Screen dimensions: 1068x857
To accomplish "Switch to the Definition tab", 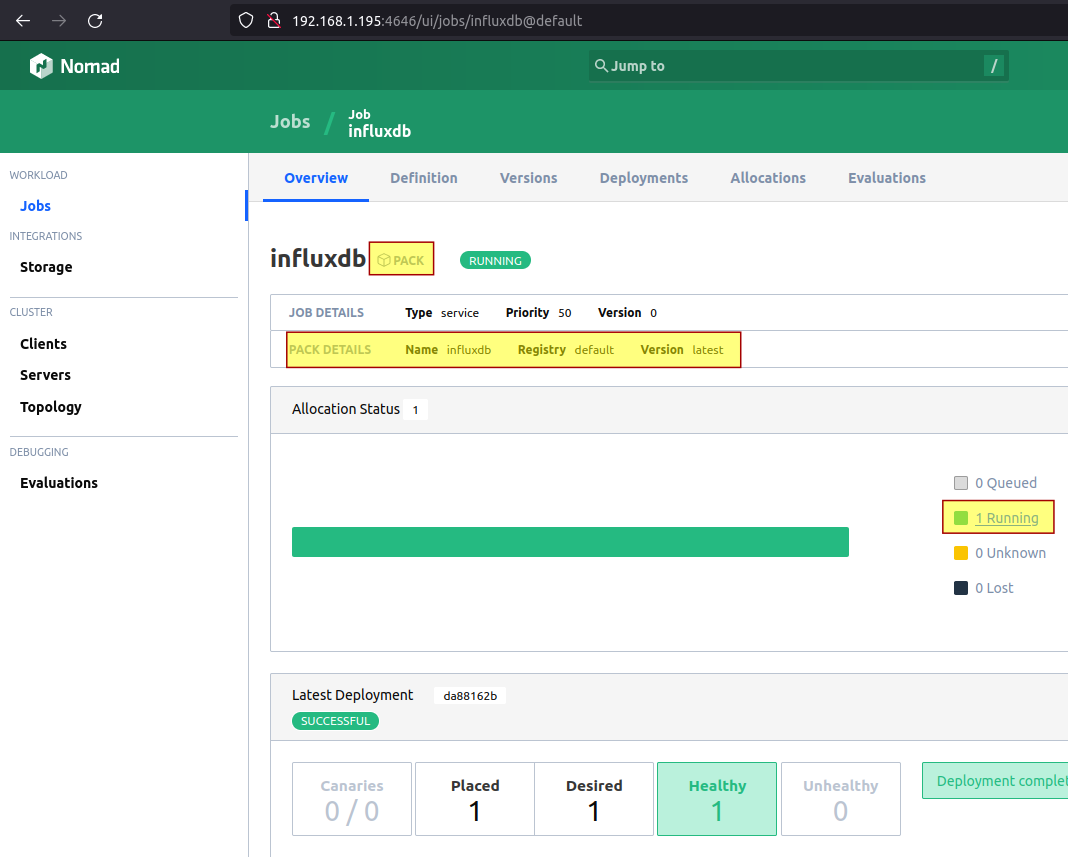I will [x=424, y=178].
